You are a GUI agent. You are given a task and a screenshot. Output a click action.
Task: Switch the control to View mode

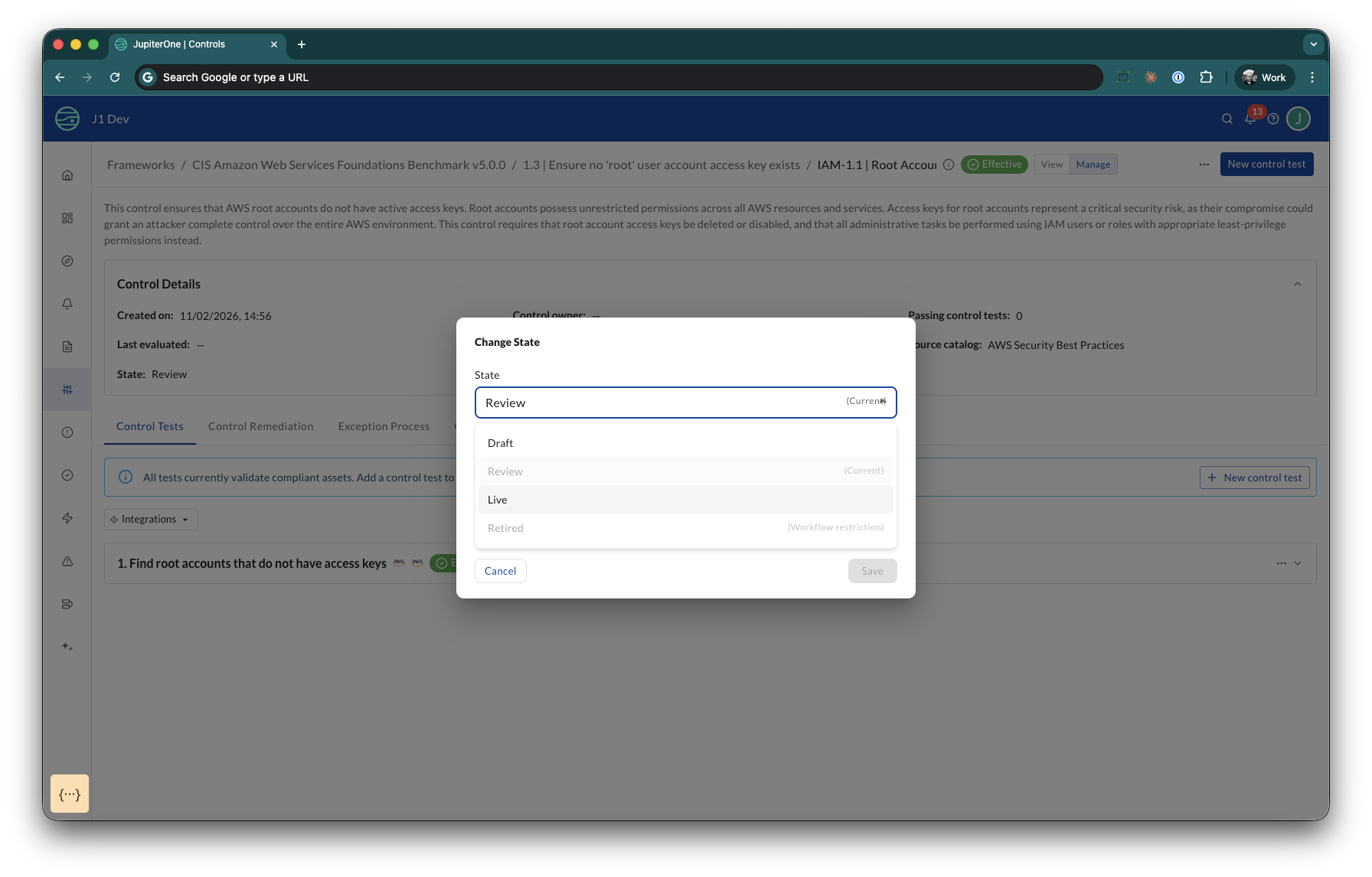[1051, 164]
